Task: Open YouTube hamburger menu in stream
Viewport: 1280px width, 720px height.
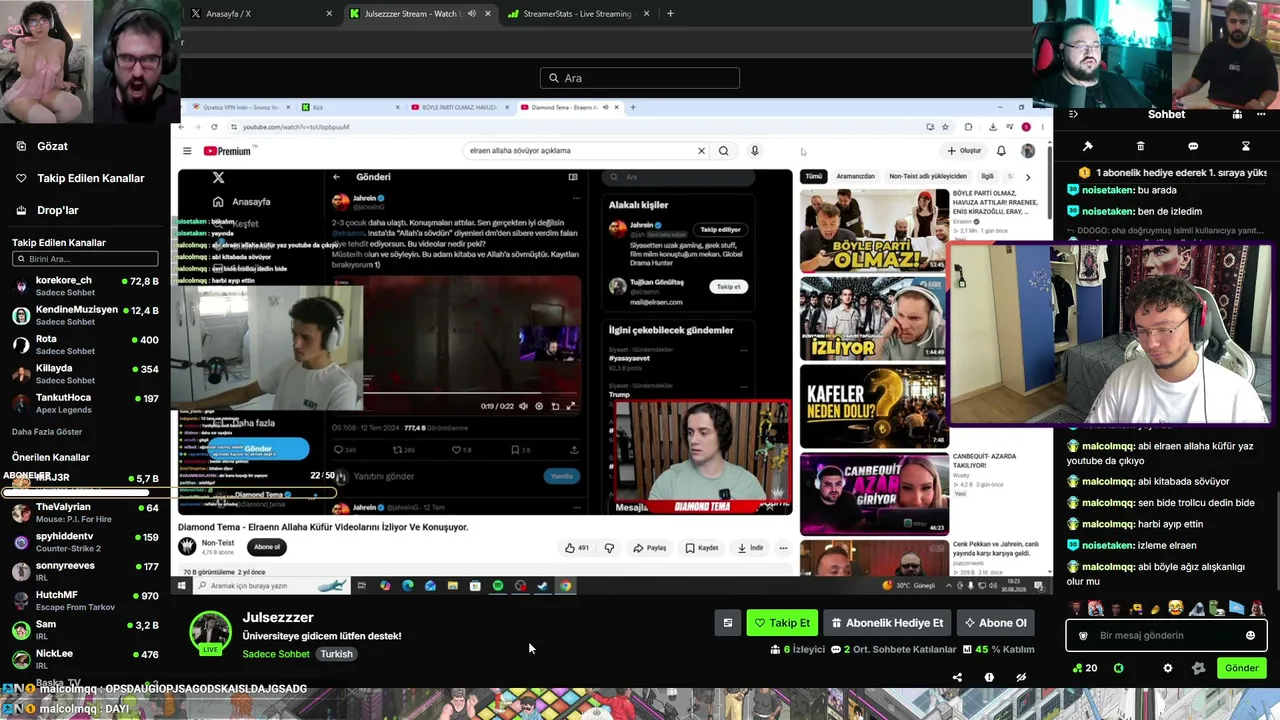Action: tap(187, 151)
